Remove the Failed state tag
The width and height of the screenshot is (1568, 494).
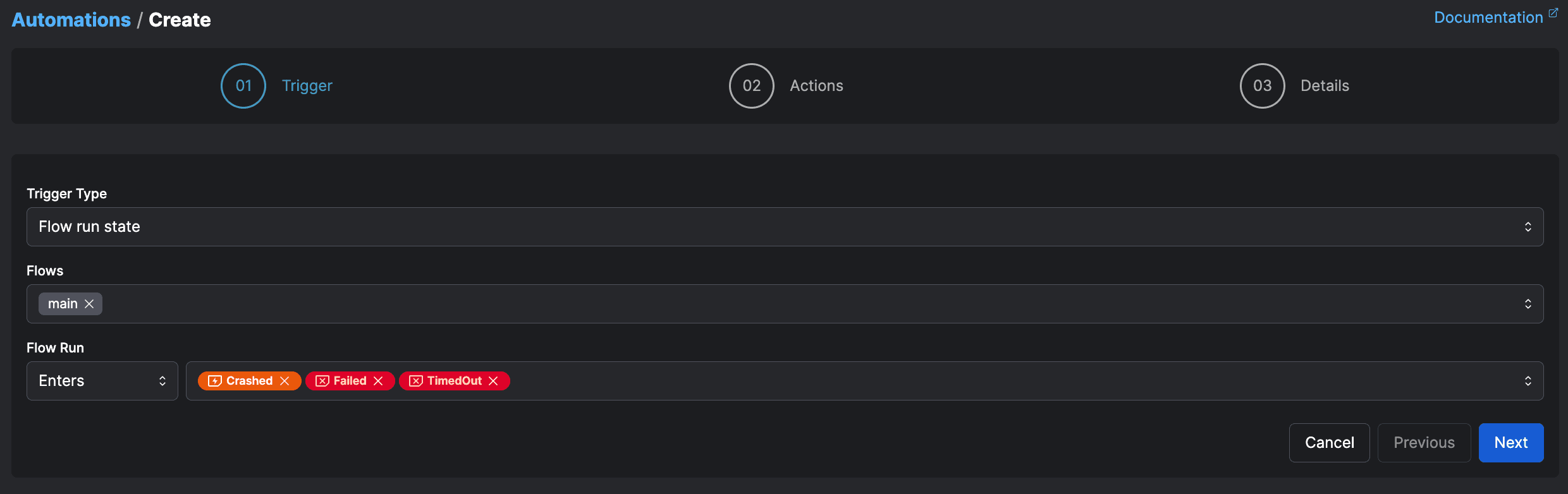click(x=378, y=381)
